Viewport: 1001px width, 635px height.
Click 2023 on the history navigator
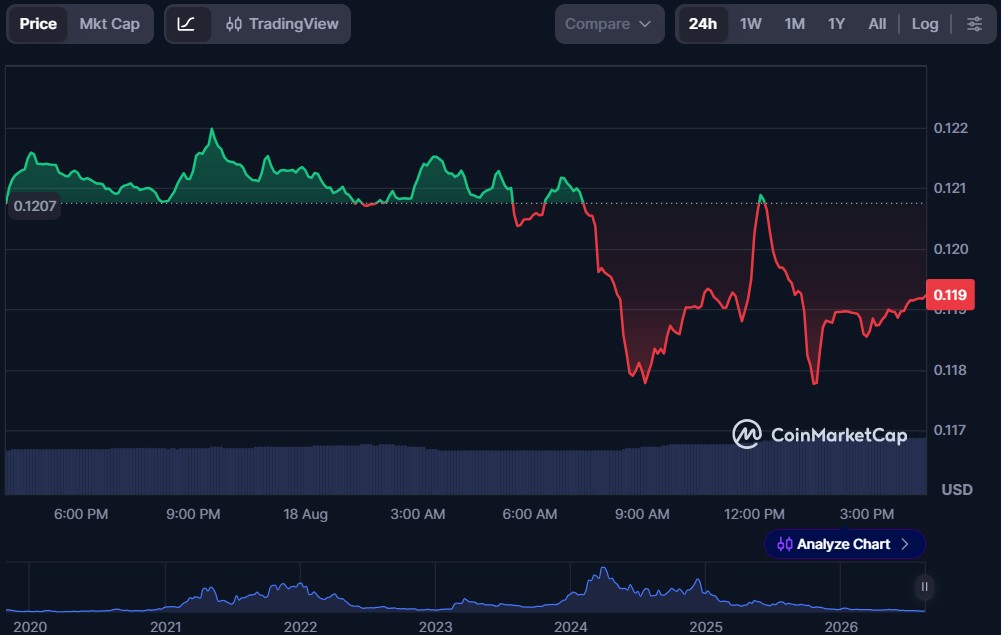[435, 627]
